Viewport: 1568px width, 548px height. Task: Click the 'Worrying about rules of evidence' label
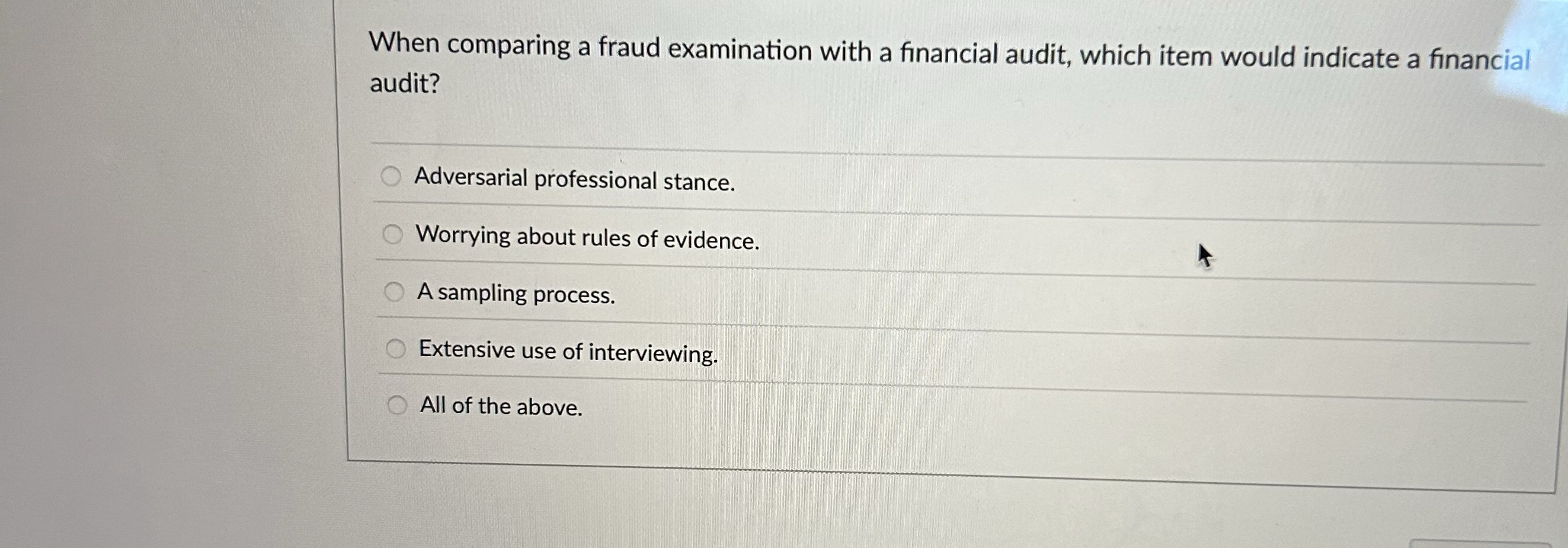pos(587,238)
